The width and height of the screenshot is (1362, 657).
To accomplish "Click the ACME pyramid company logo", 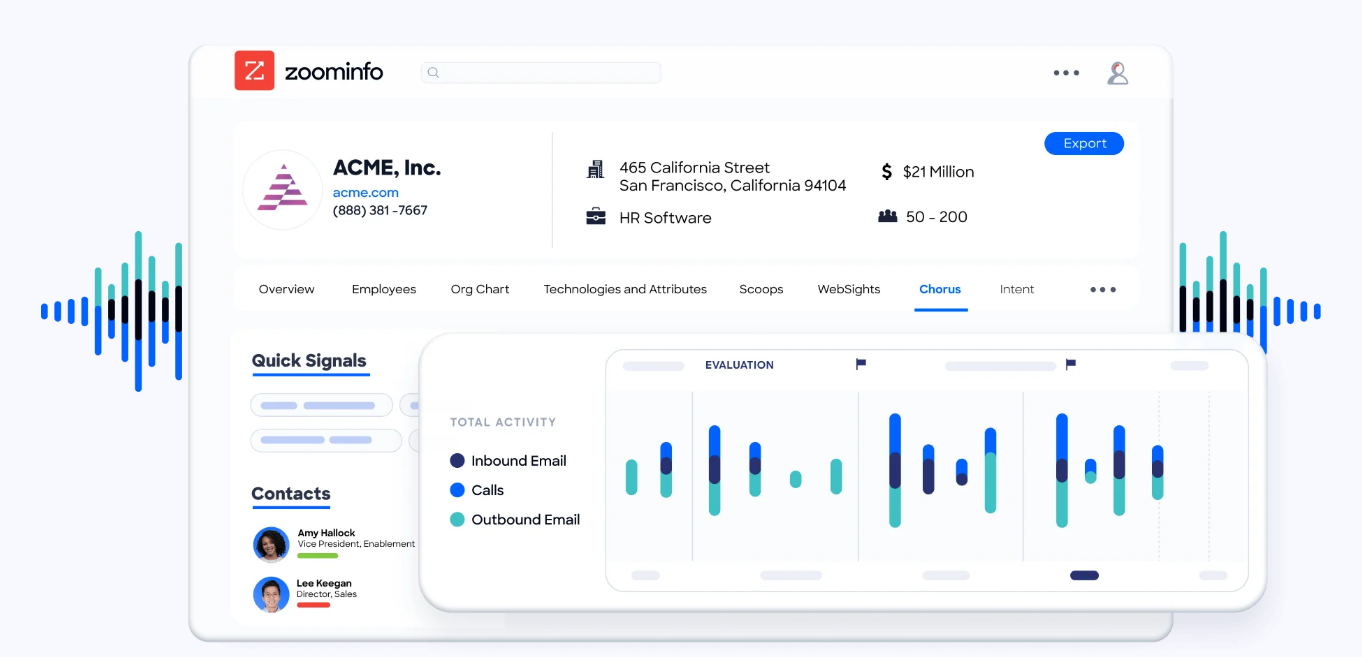I will click(282, 190).
